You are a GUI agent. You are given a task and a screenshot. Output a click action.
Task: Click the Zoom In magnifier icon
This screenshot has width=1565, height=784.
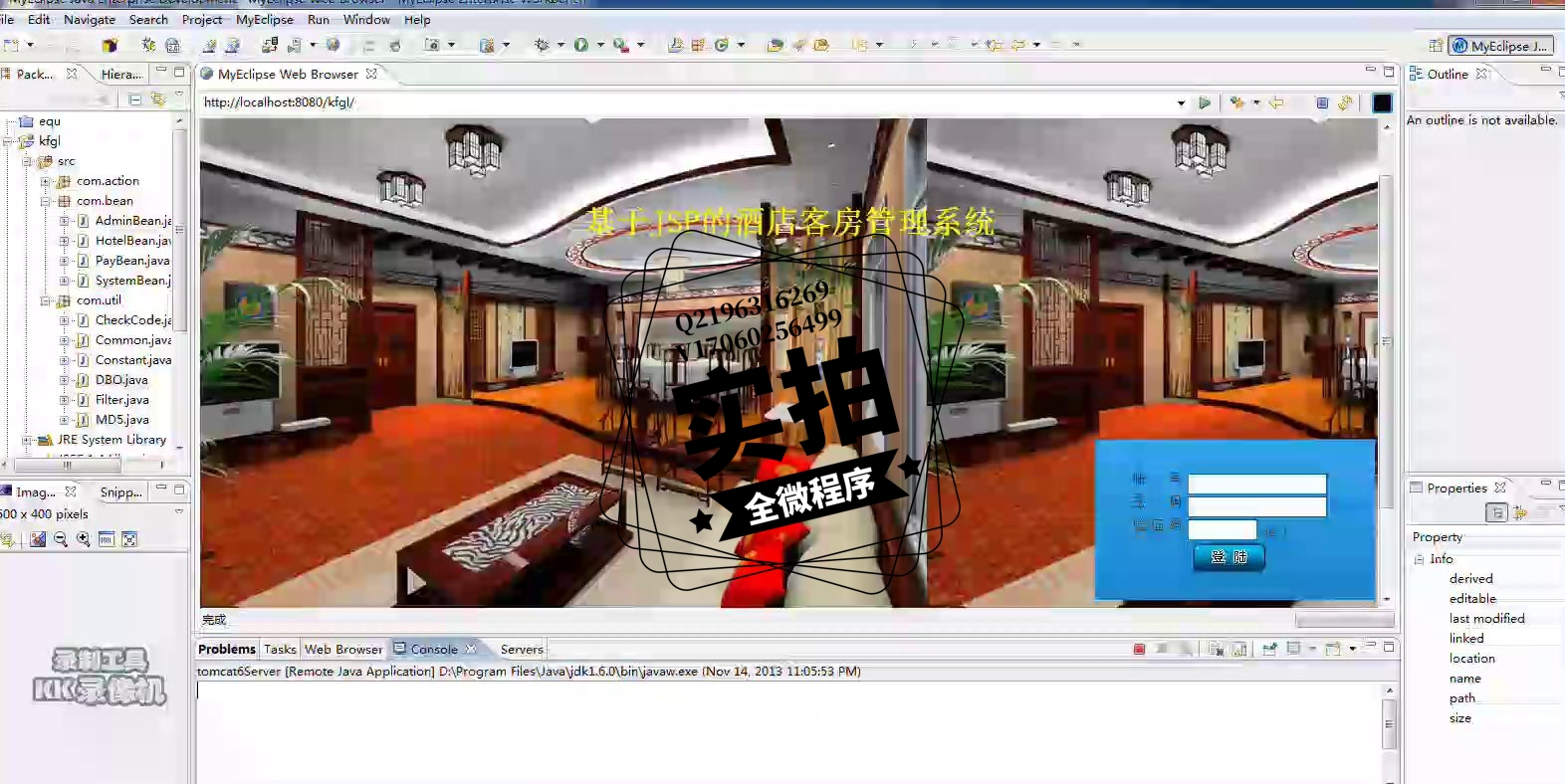click(x=84, y=539)
